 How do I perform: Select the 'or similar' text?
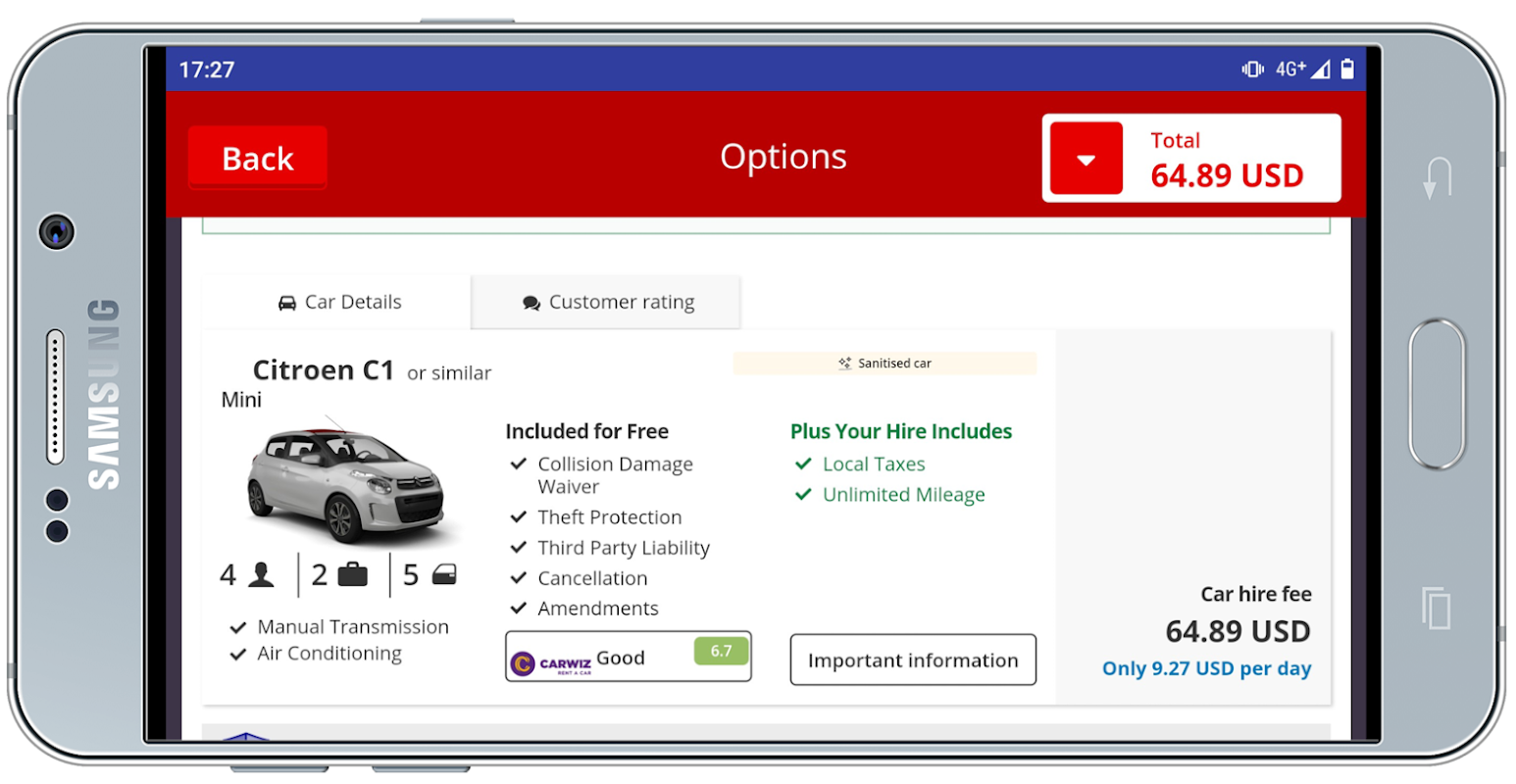click(449, 373)
